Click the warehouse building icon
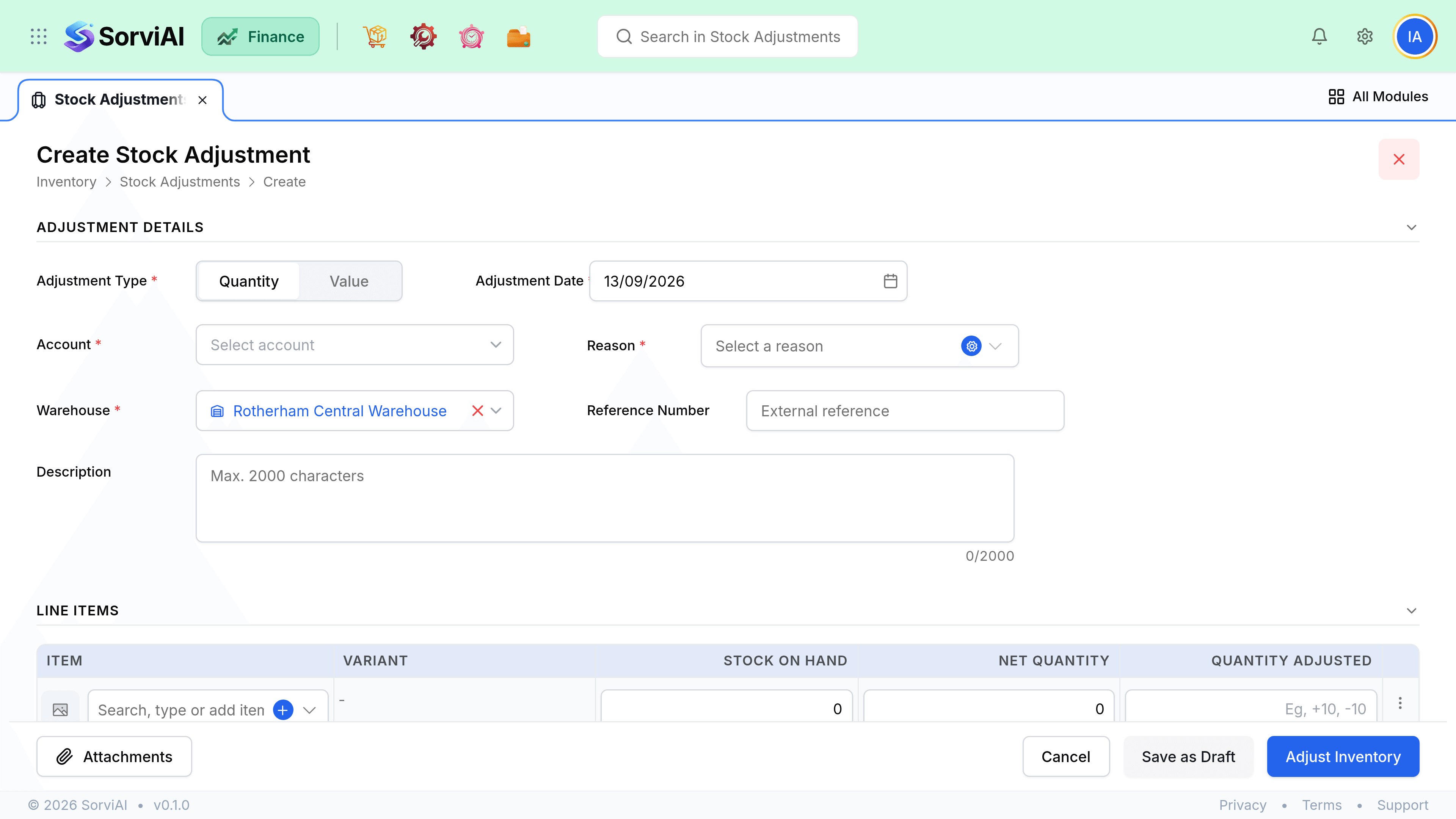1456x819 pixels. 217,411
